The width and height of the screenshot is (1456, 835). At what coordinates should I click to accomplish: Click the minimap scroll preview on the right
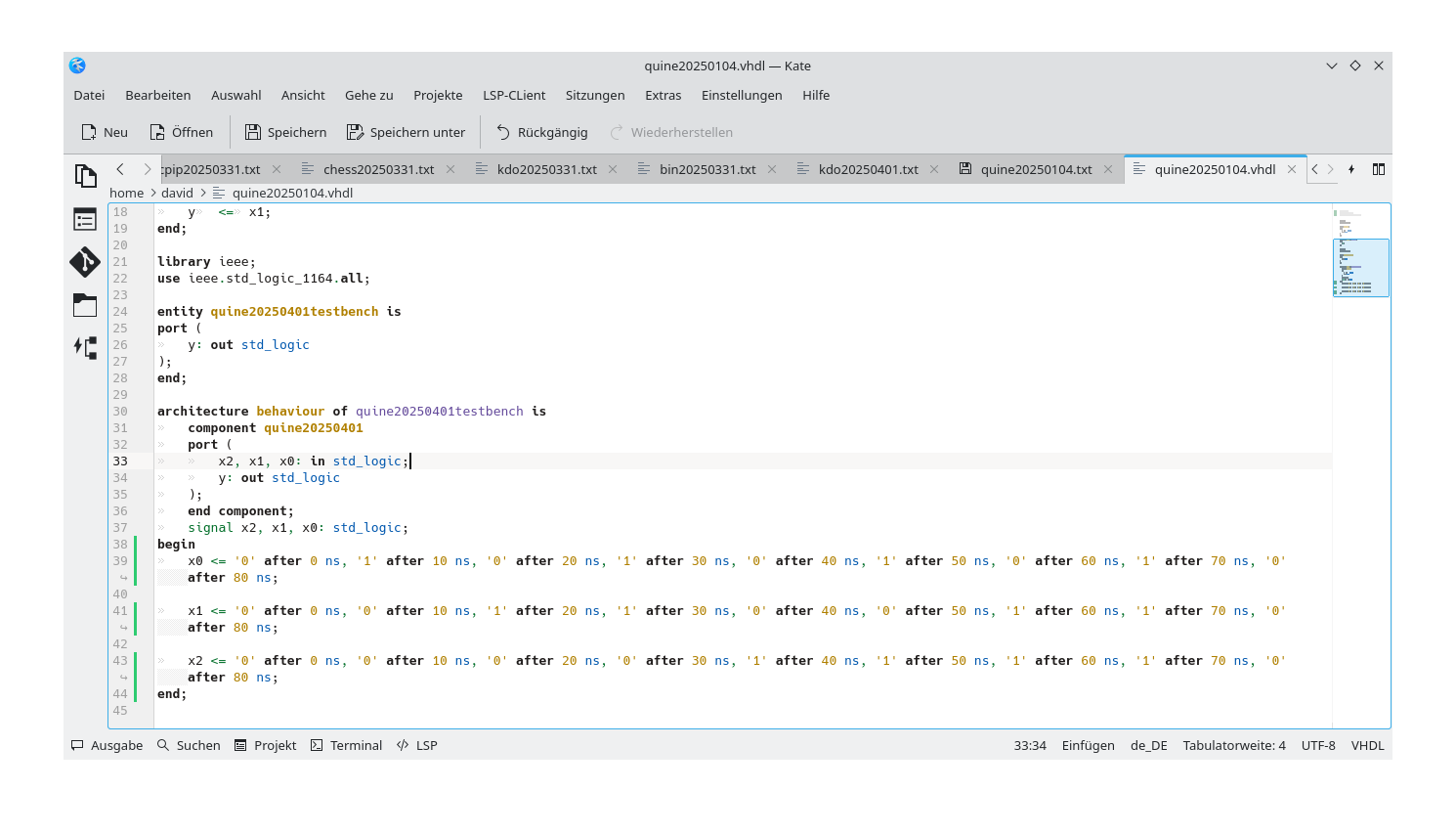(1360, 267)
